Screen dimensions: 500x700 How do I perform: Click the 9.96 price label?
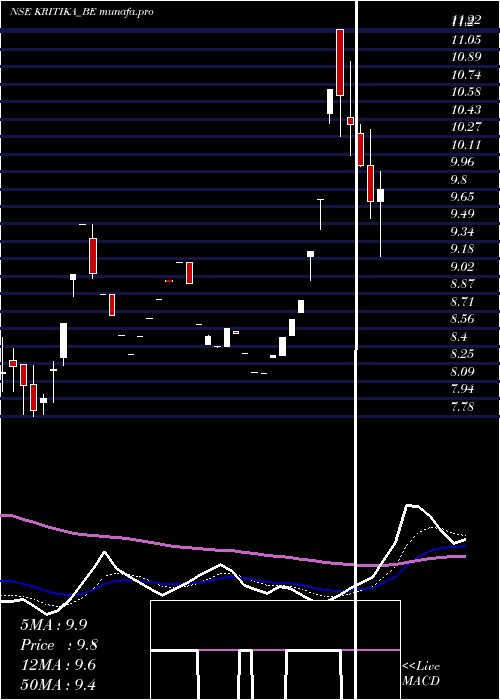point(463,162)
